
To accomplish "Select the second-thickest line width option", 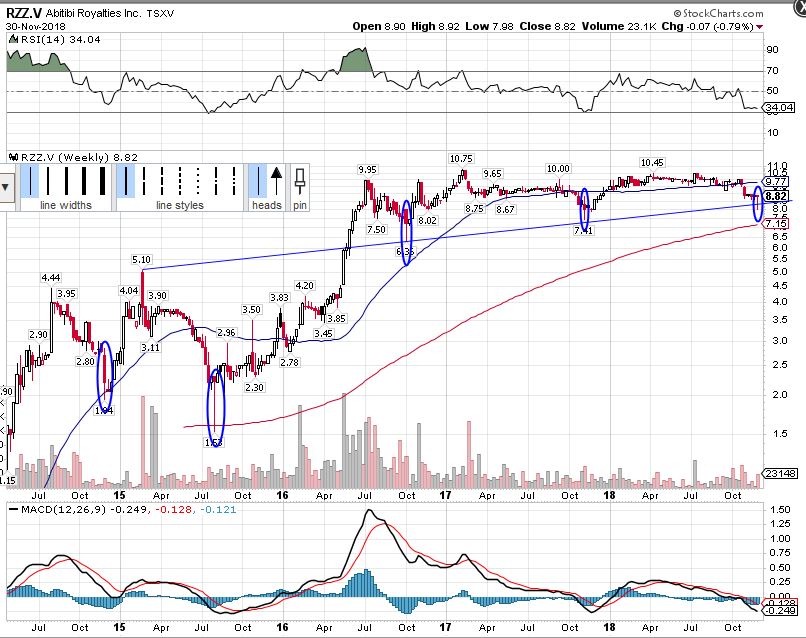I will point(84,180).
